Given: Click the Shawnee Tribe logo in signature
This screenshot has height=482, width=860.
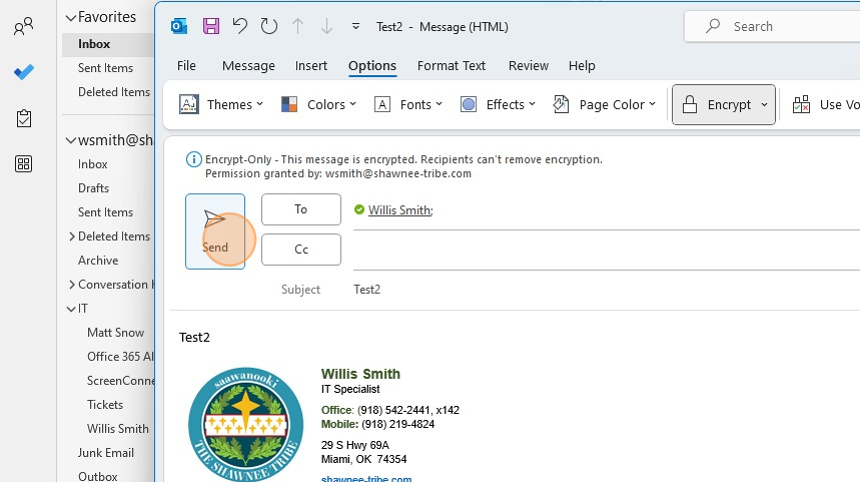Looking at the screenshot, I should coord(246,424).
